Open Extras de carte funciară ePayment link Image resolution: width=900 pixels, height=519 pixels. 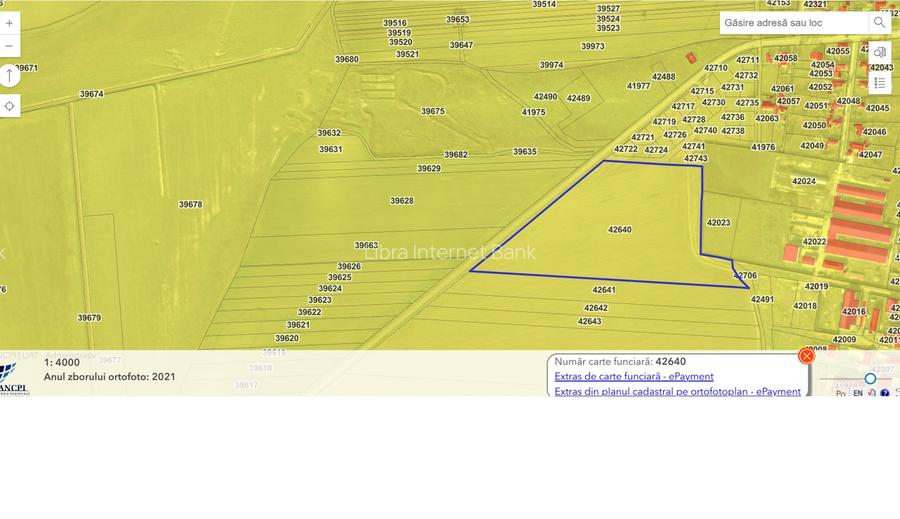[x=633, y=376]
